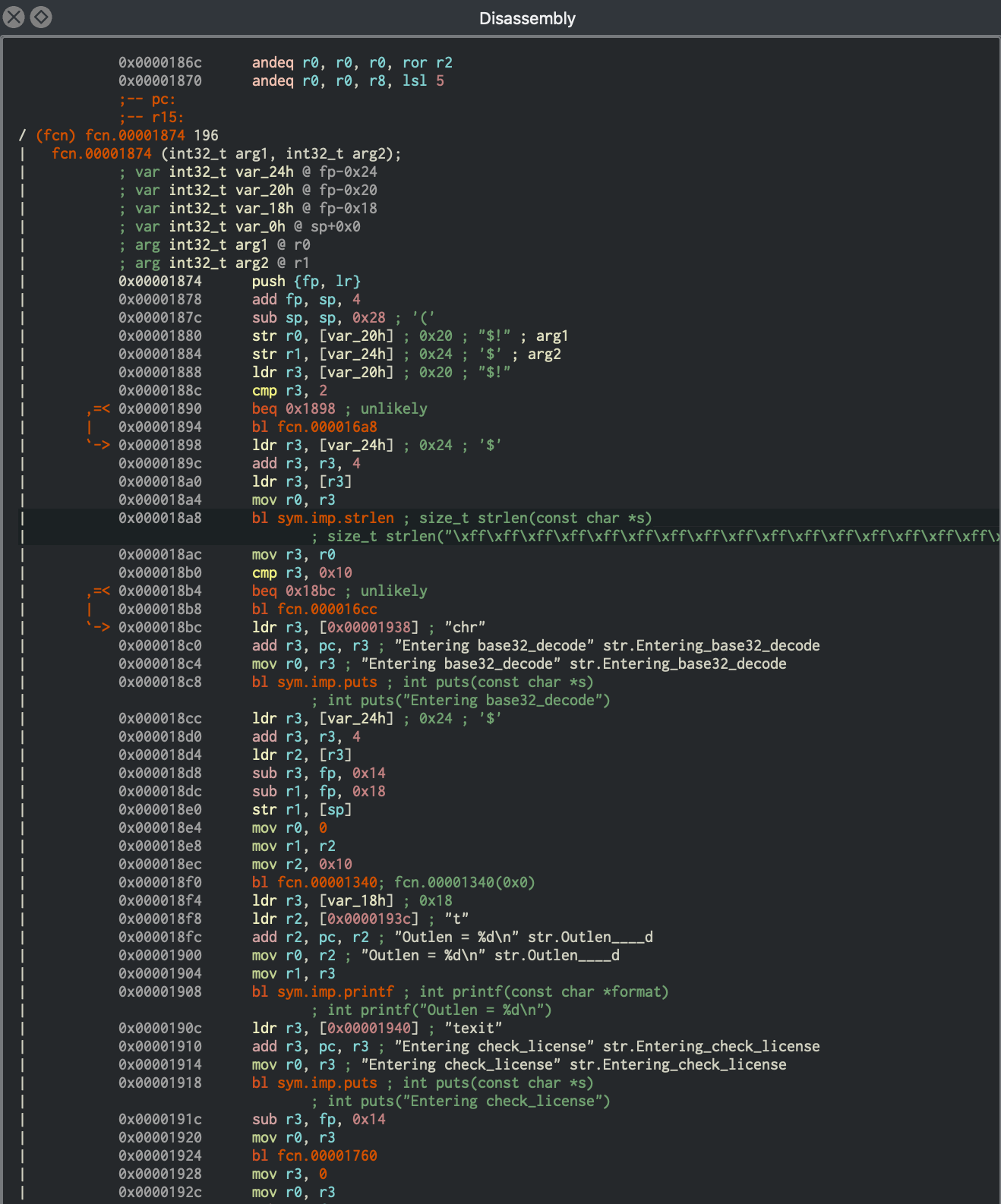The height and width of the screenshot is (1204, 1001).
Task: Click the fcn.000016a8 call target
Action: coord(327,427)
